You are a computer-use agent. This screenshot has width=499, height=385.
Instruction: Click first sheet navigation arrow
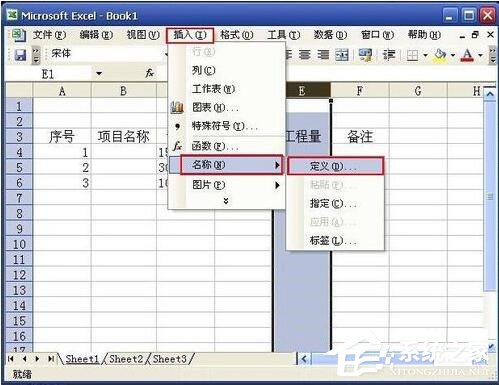[x=11, y=359]
